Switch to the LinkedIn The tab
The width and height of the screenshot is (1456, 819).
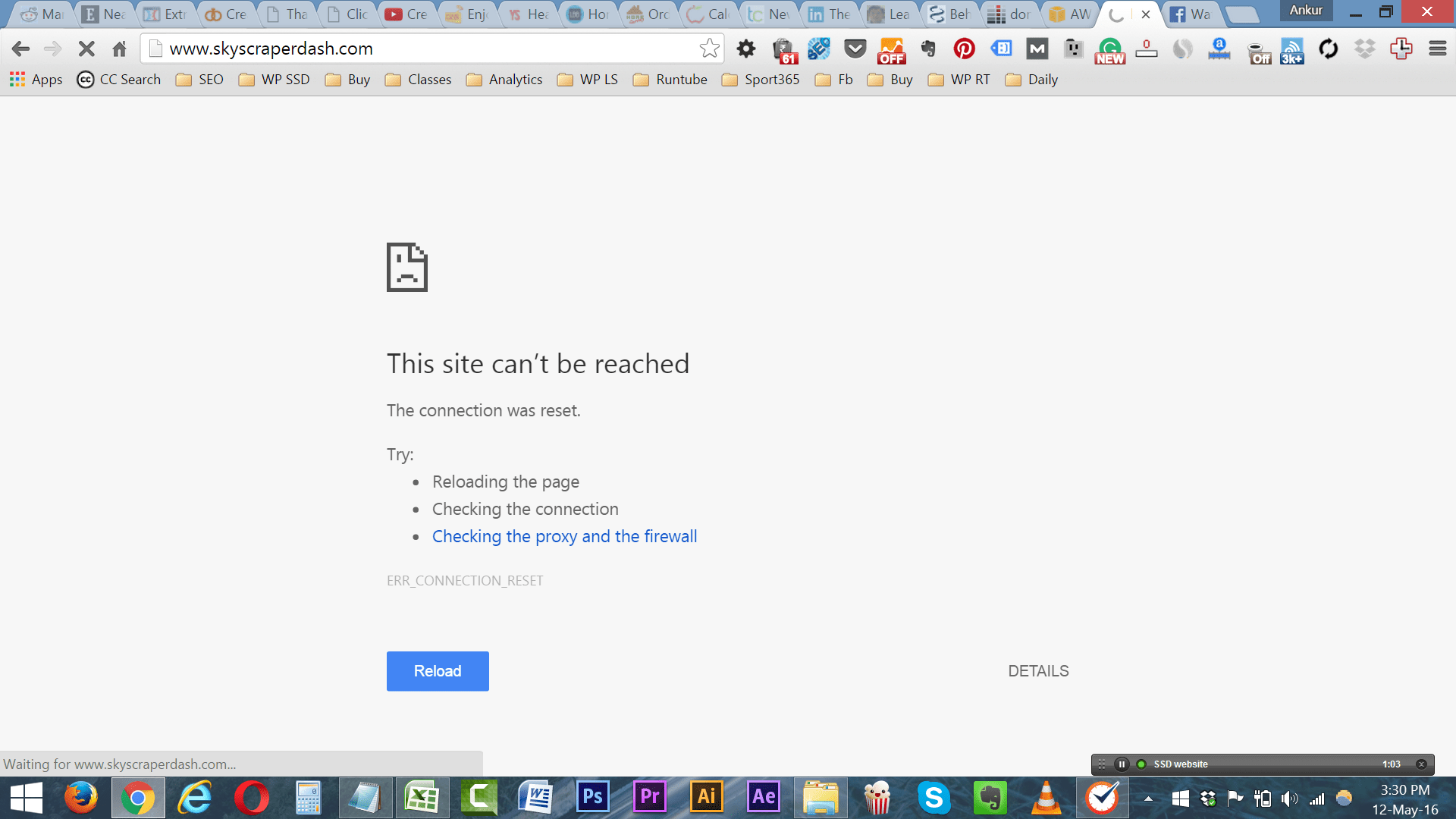pos(830,14)
